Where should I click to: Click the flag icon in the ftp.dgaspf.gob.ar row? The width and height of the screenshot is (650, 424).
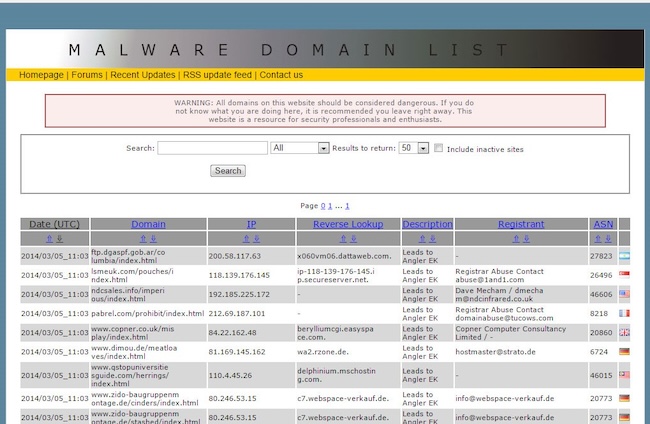[624, 256]
